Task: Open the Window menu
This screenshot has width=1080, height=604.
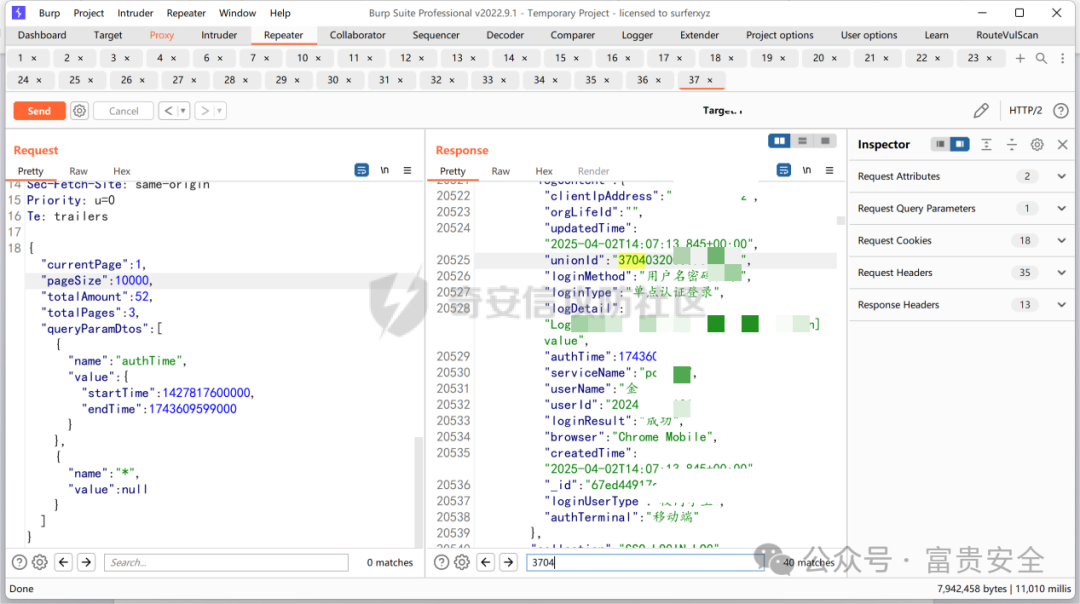Action: pyautogui.click(x=237, y=13)
